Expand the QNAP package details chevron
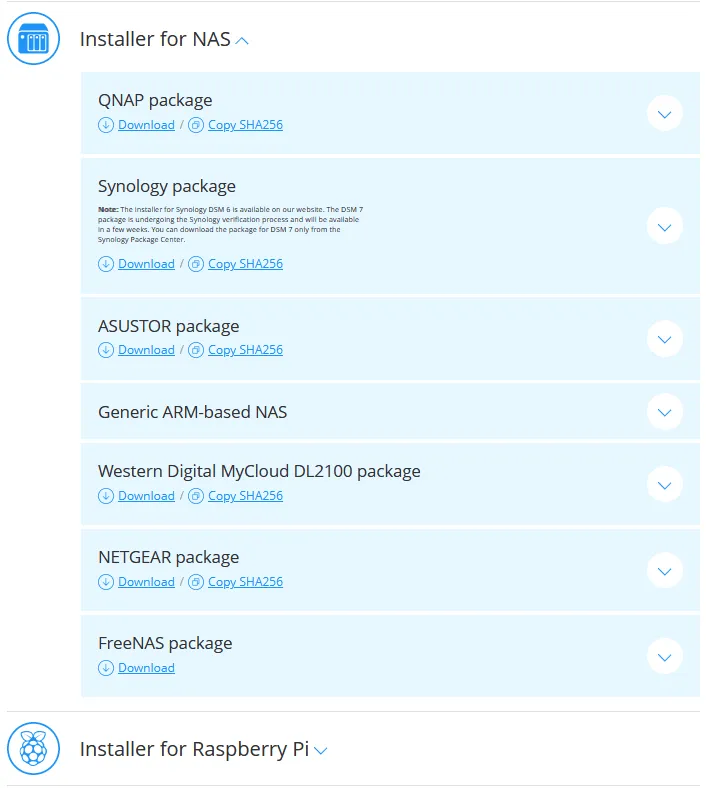 click(x=664, y=113)
